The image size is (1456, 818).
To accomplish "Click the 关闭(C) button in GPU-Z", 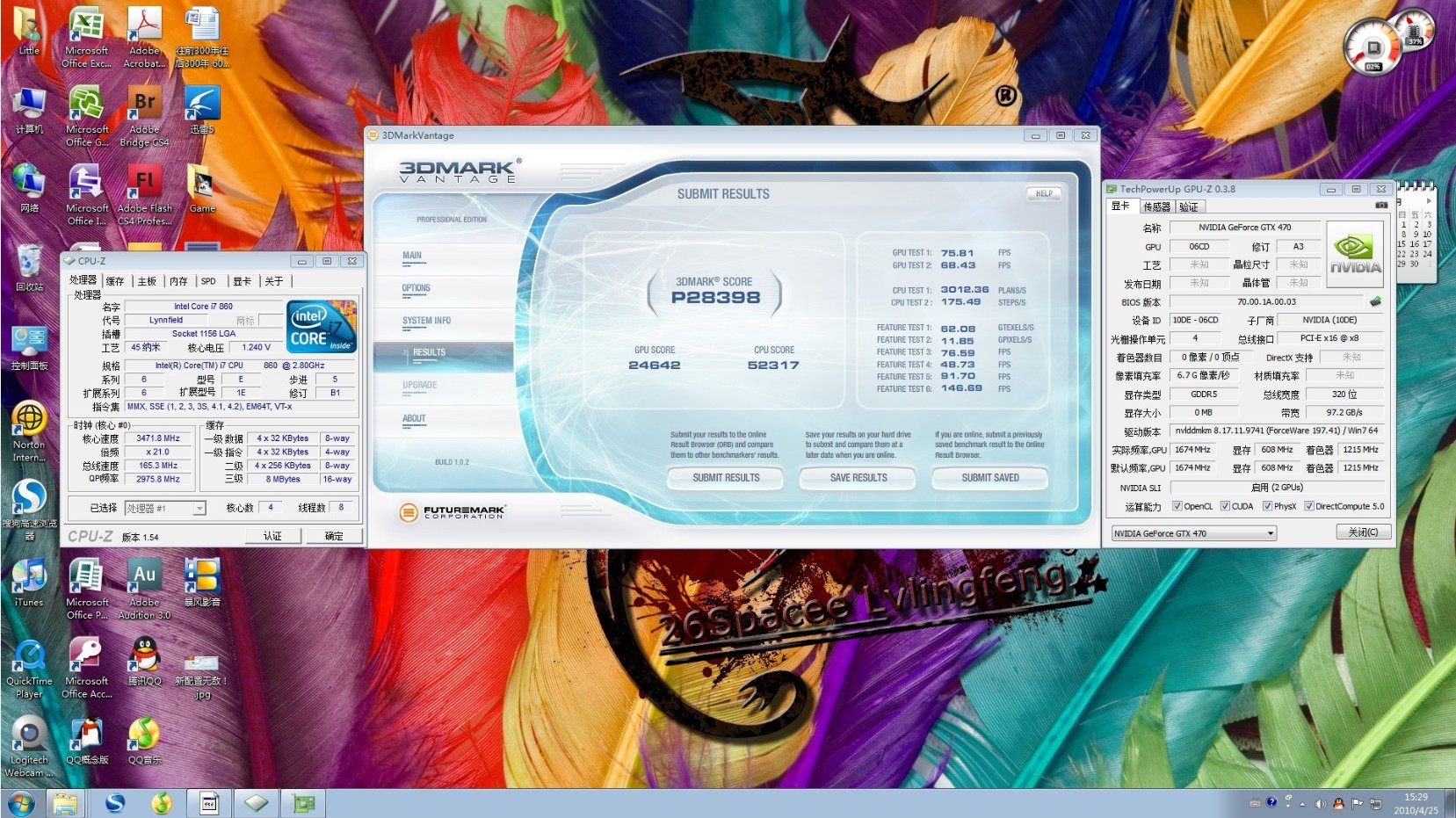I will click(x=1363, y=532).
